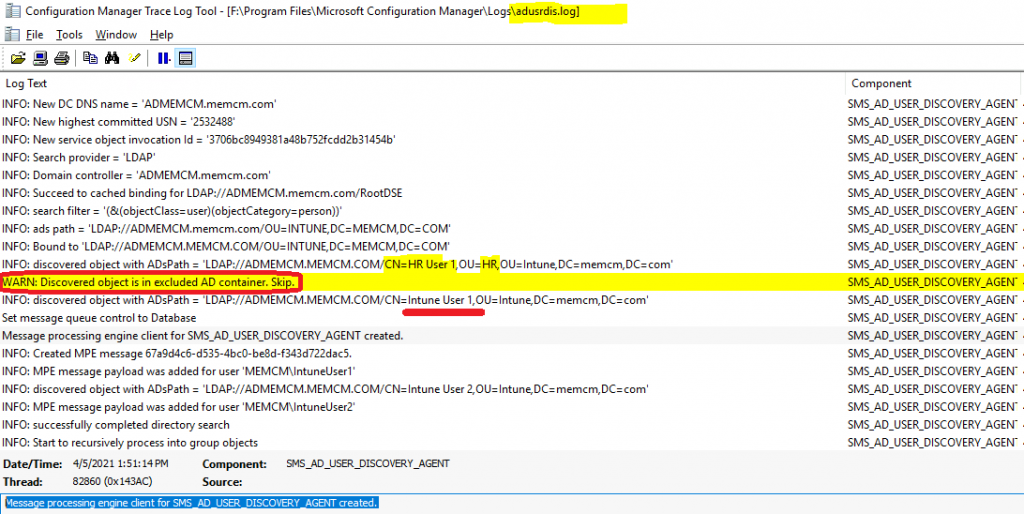Click the Copy to clipboard toolbar icon

click(91, 58)
